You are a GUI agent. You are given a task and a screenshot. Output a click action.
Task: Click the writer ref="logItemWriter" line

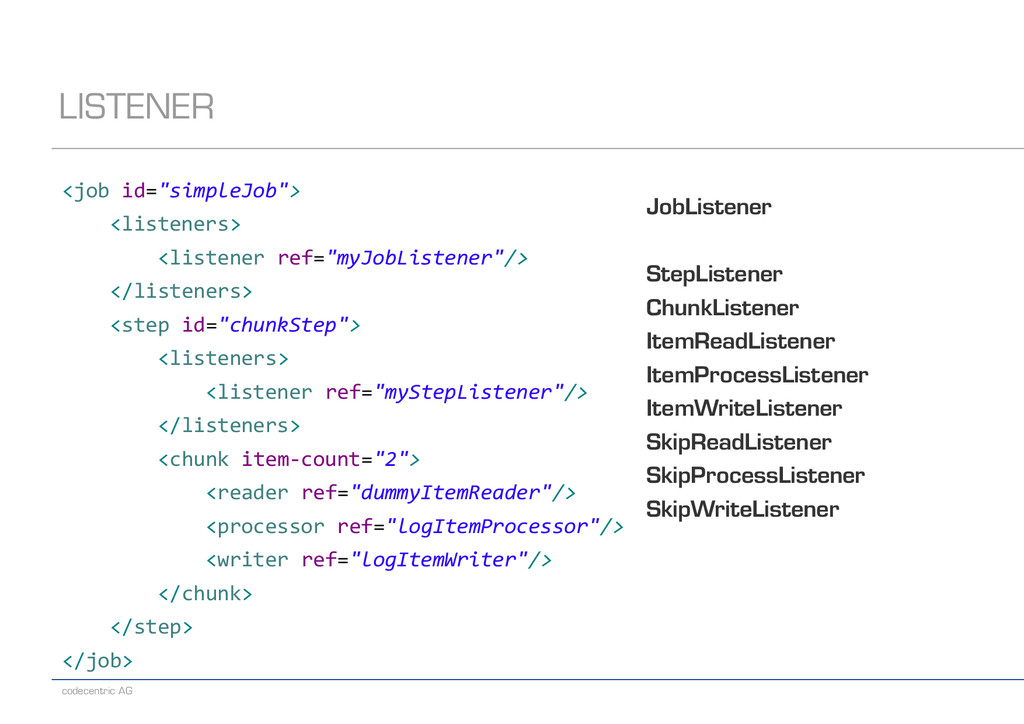point(379,559)
